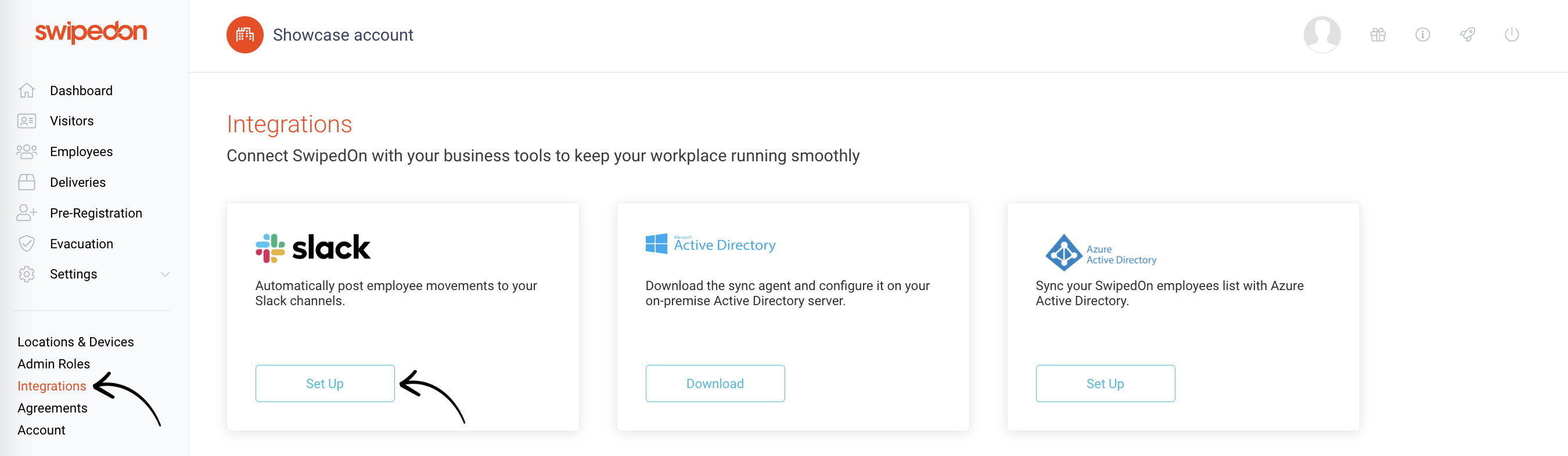Image resolution: width=1568 pixels, height=456 pixels.
Task: Set up Azure Active Directory
Action: tap(1105, 383)
